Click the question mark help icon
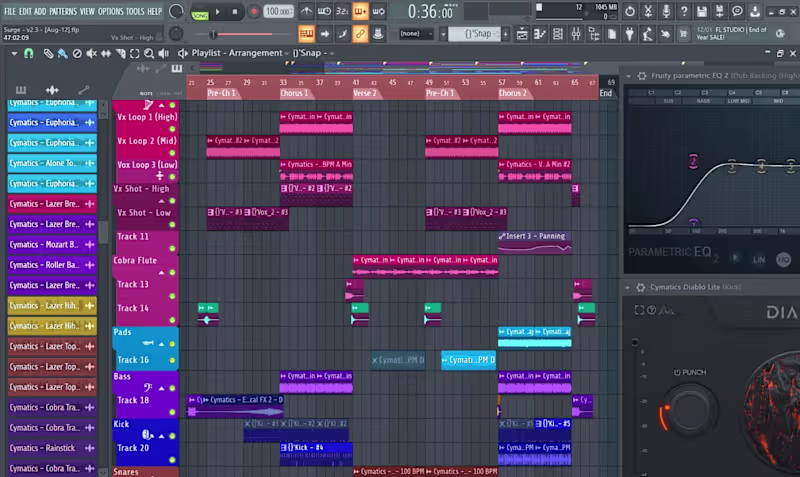Image resolution: width=800 pixels, height=477 pixels. [x=684, y=11]
